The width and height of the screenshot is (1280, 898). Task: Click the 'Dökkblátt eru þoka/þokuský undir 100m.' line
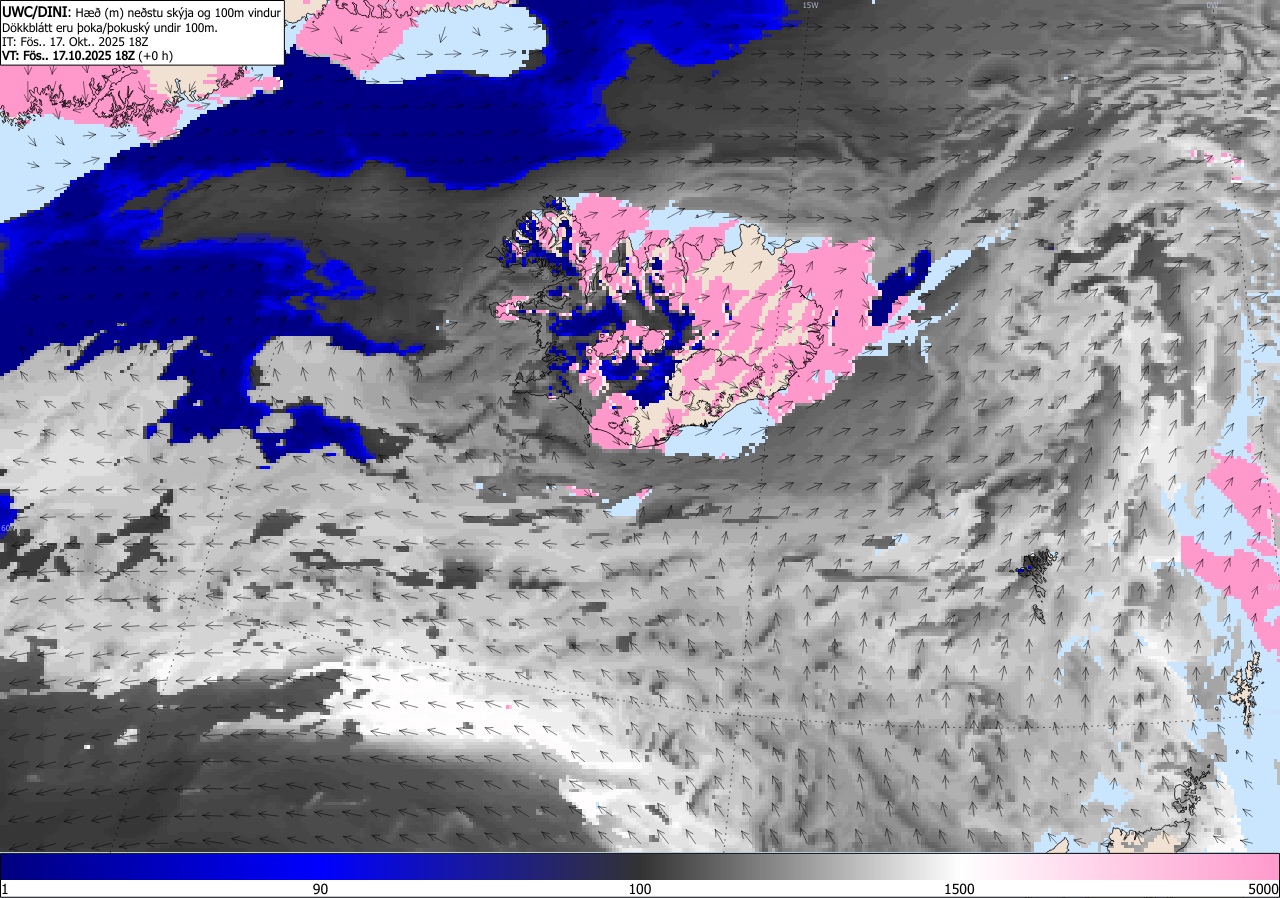click(110, 27)
